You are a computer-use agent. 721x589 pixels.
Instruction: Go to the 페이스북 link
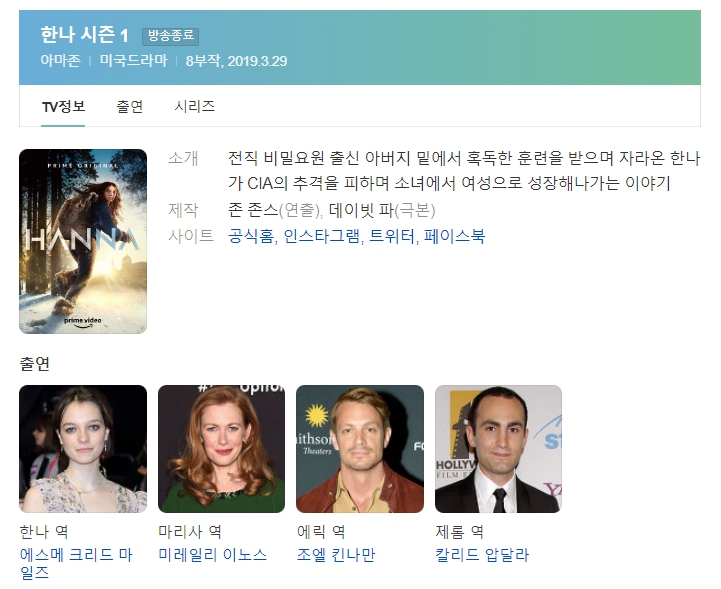(x=454, y=236)
